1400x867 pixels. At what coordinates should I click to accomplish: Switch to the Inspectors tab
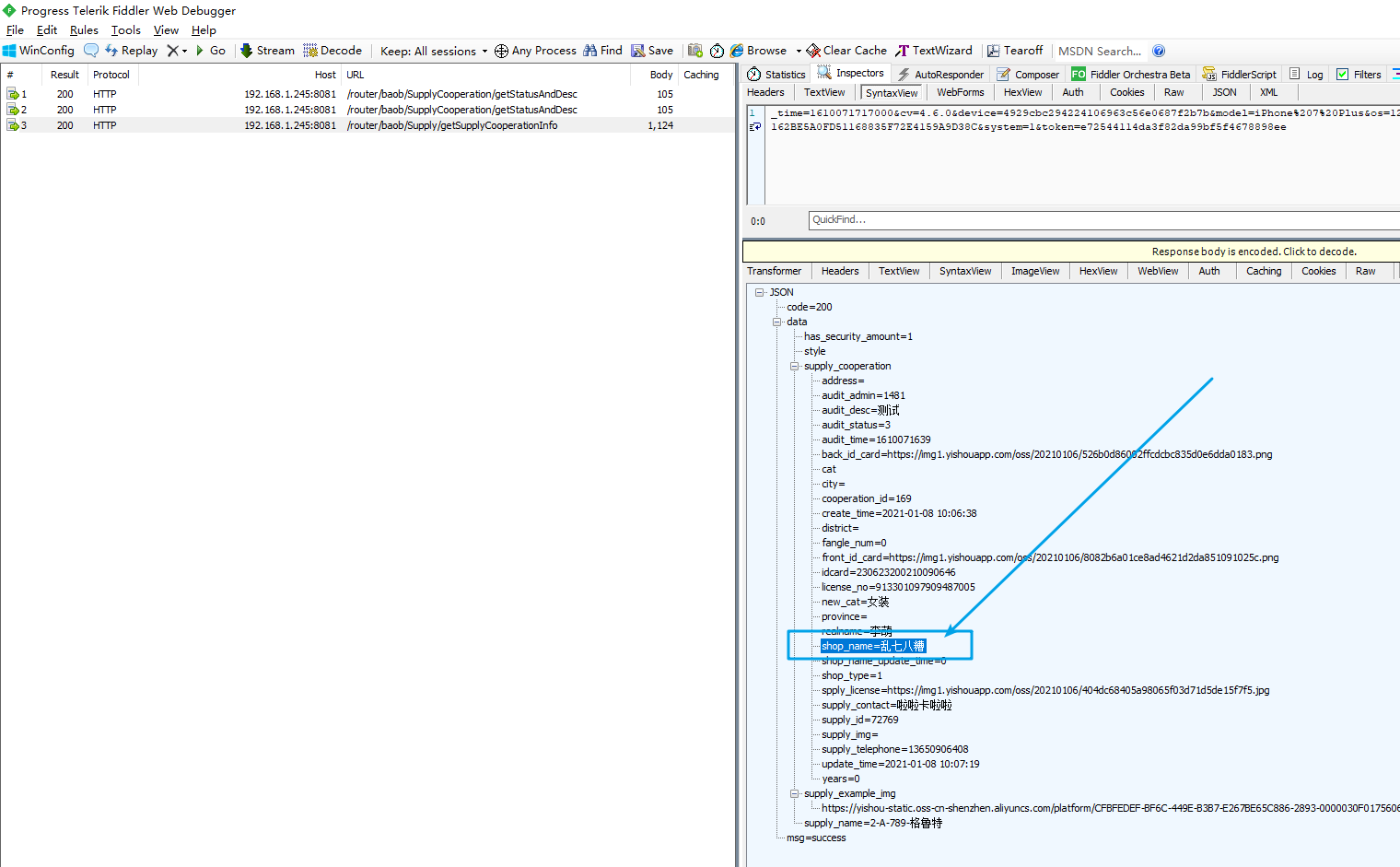click(851, 74)
